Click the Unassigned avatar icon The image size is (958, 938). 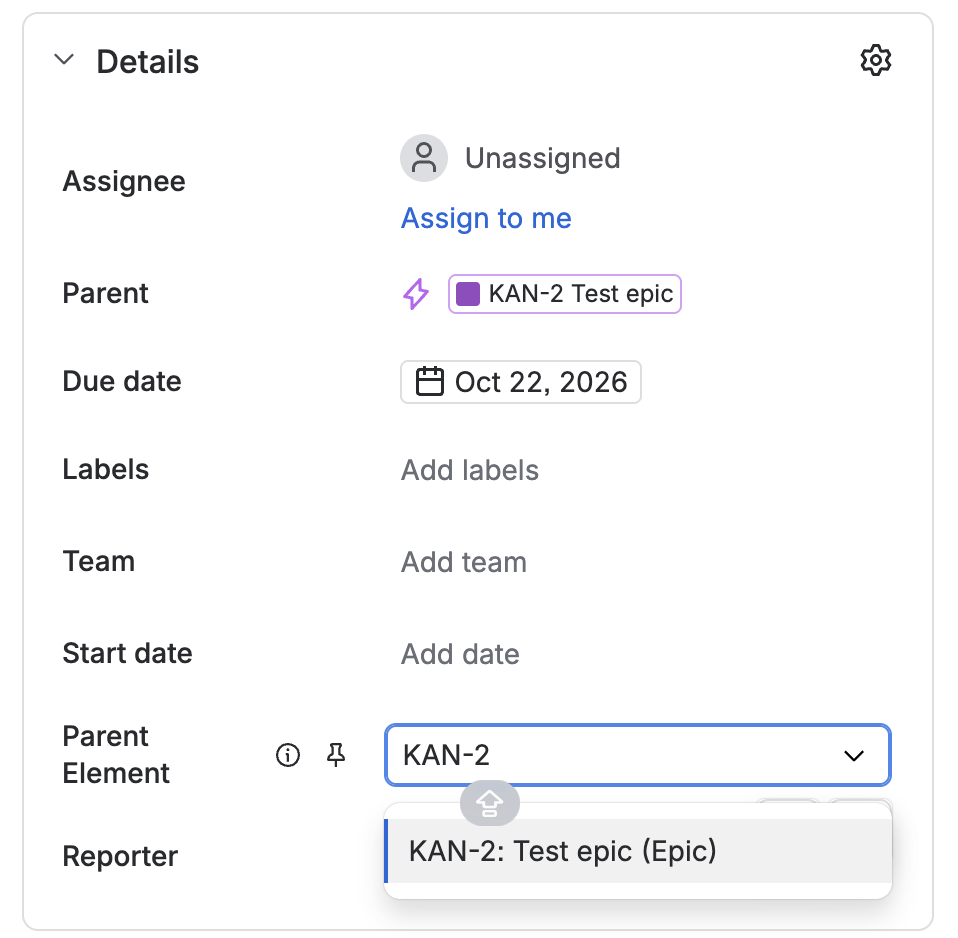(423, 158)
